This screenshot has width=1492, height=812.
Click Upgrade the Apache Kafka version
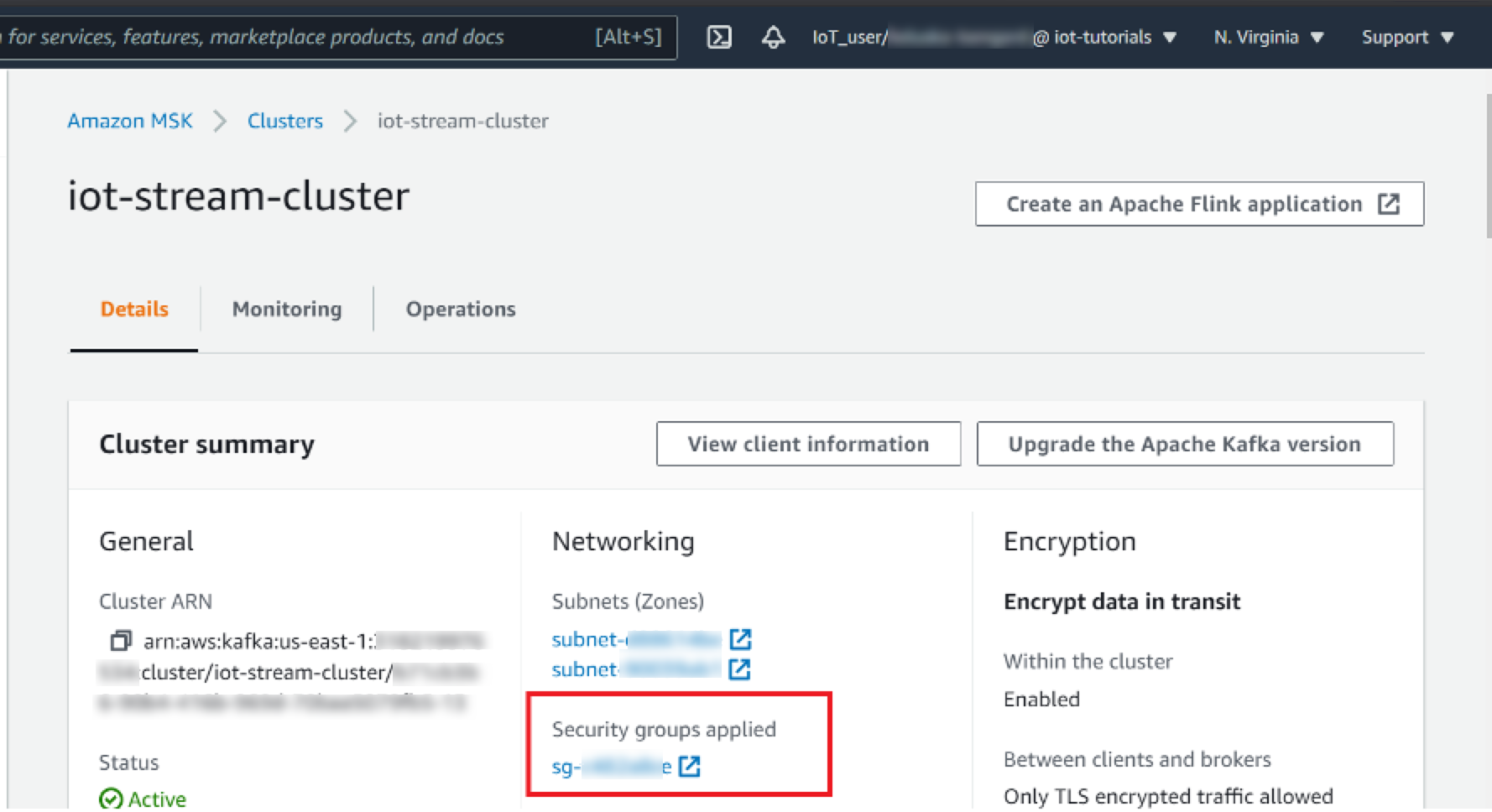click(x=1185, y=444)
